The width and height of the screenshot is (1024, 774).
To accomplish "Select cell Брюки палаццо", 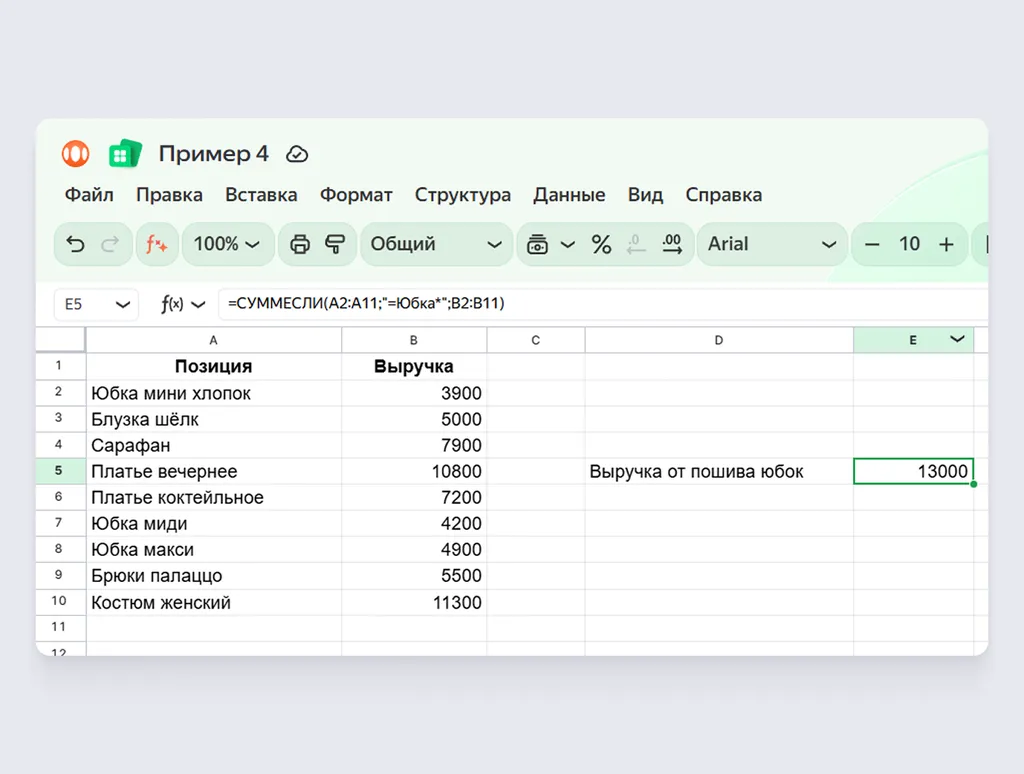I will 214,576.
